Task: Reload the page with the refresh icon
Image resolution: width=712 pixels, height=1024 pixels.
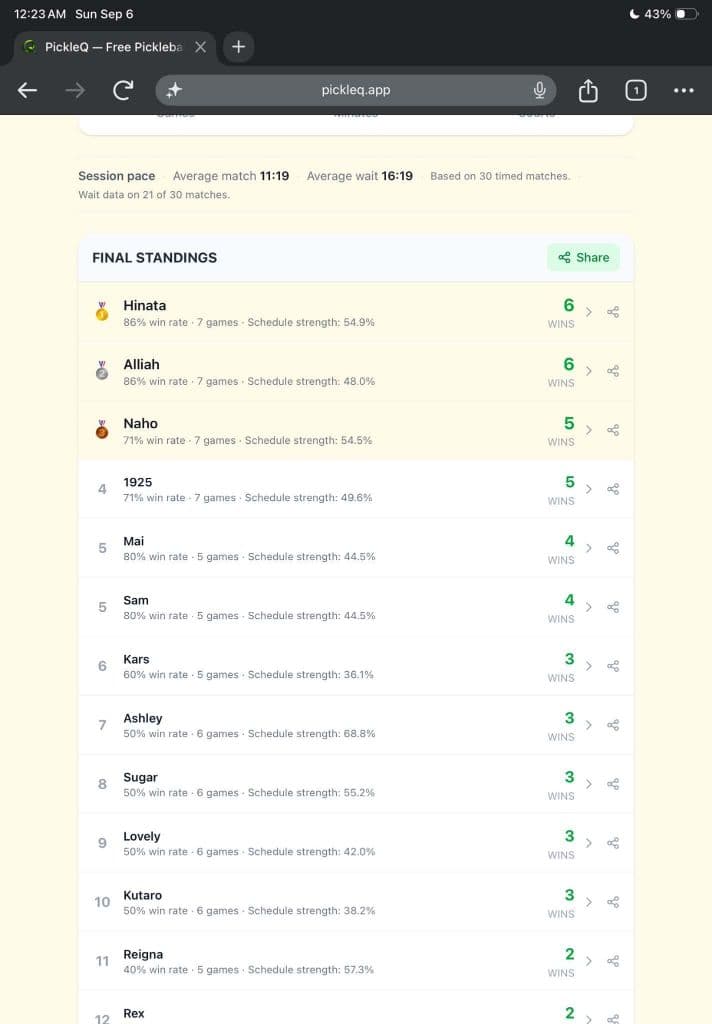Action: click(123, 90)
